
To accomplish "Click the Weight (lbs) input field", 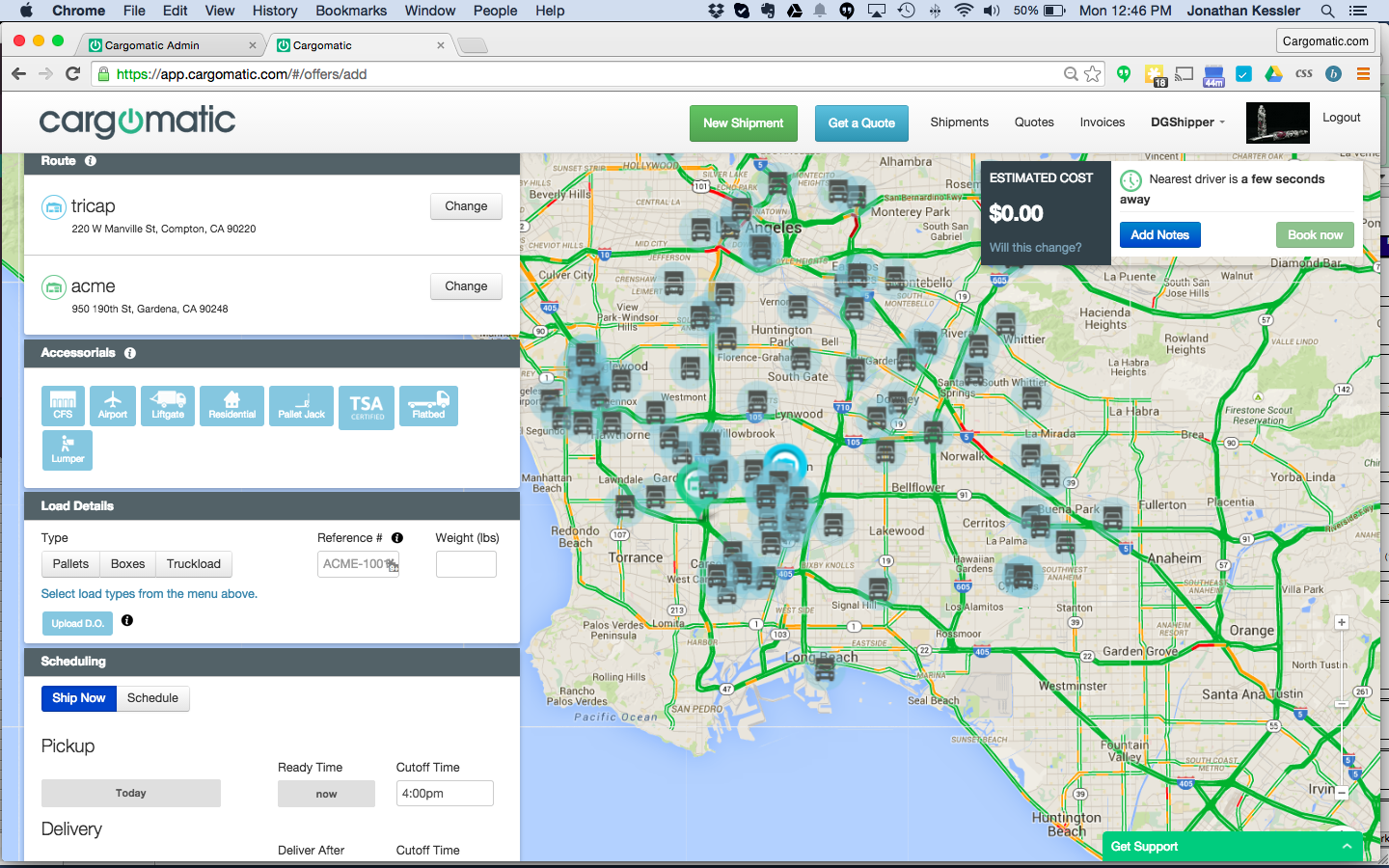I will [466, 564].
